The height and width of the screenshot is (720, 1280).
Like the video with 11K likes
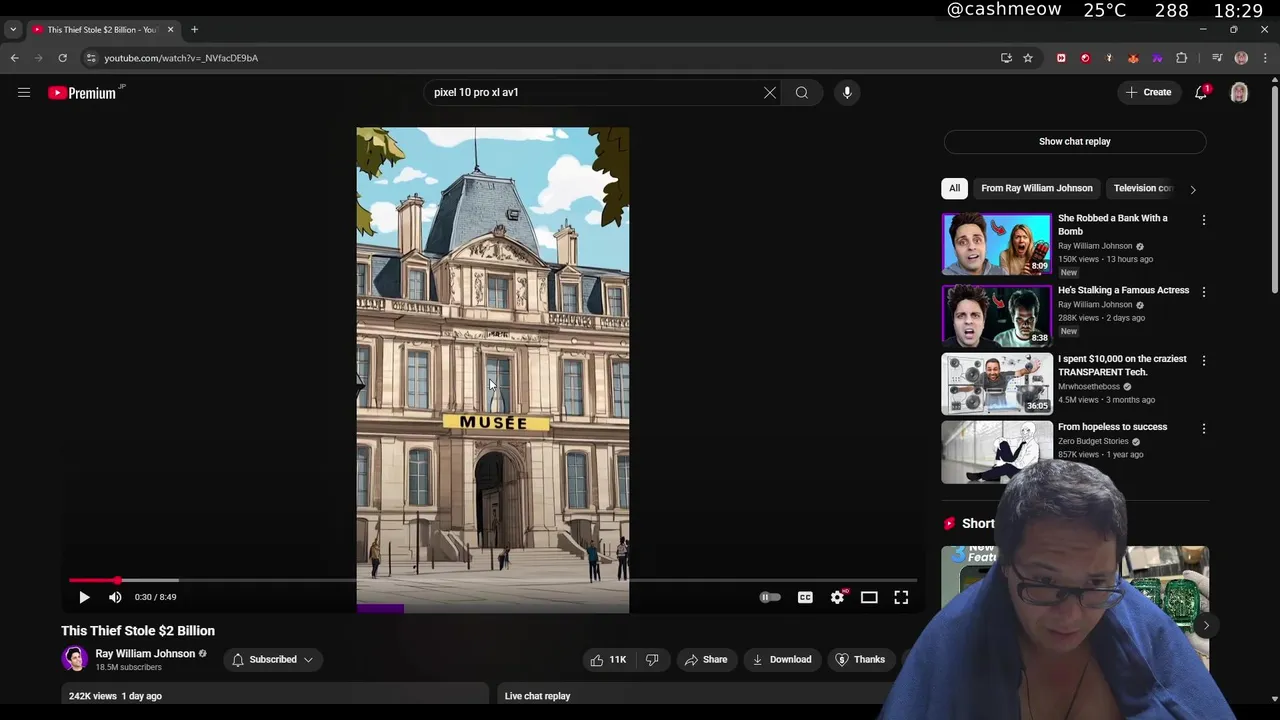pos(608,659)
